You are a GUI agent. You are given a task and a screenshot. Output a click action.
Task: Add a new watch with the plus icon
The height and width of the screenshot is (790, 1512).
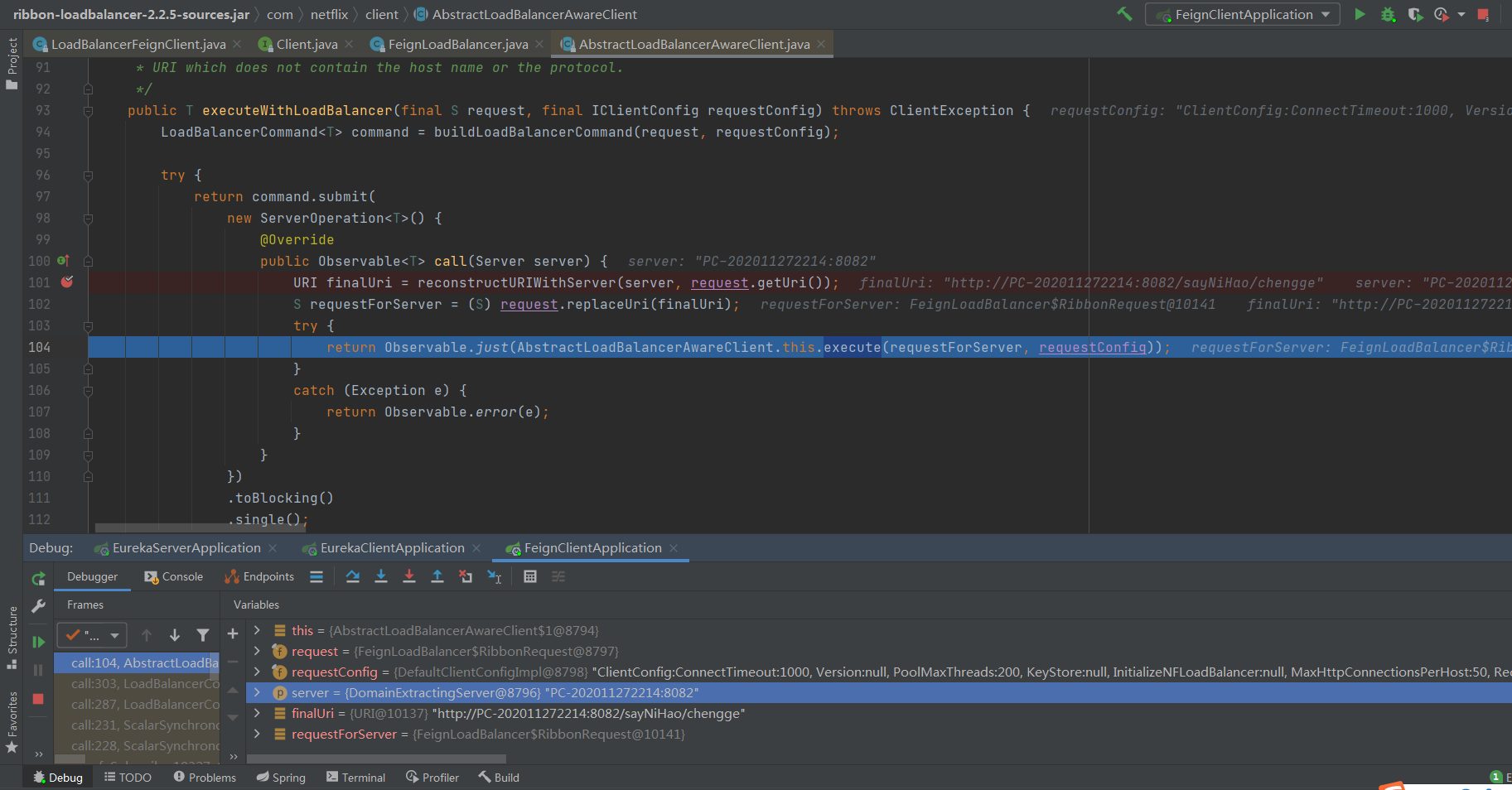pyautogui.click(x=233, y=633)
